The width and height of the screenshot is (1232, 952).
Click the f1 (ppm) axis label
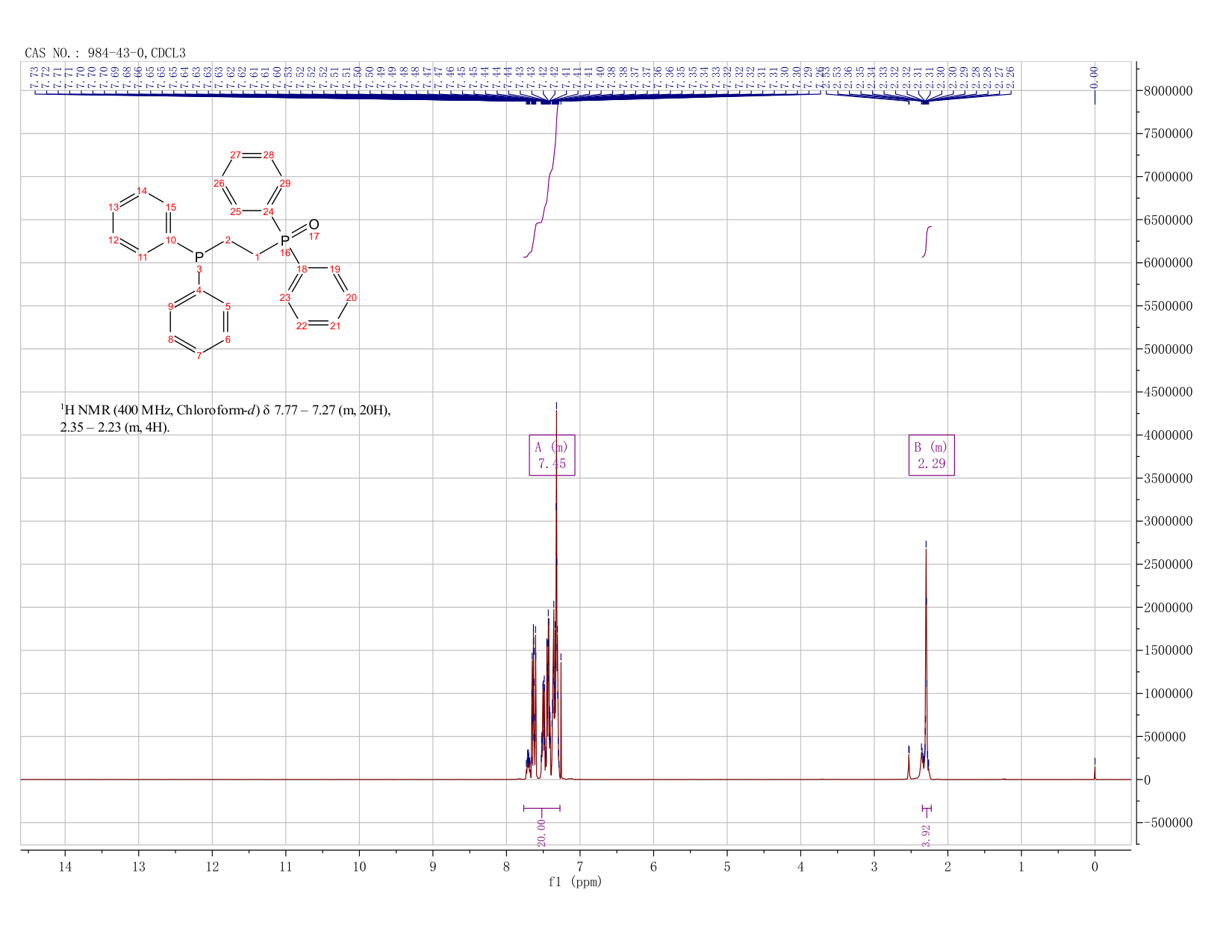[x=575, y=882]
